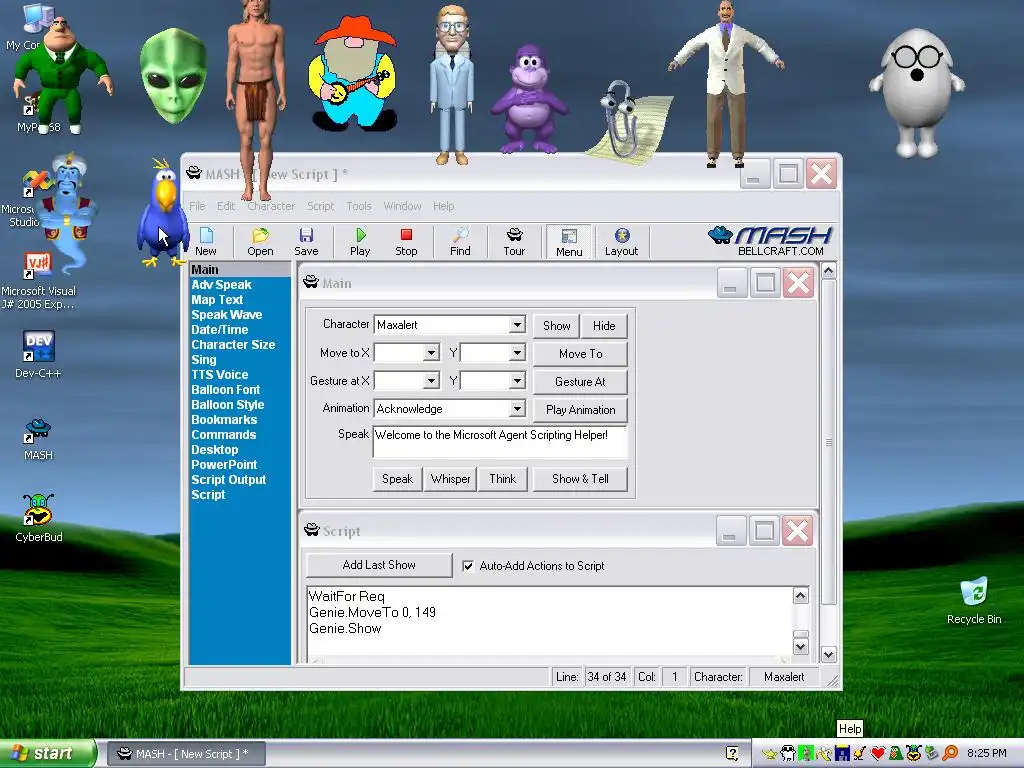Click the Hide character button
The width and height of the screenshot is (1024, 768).
pos(604,325)
